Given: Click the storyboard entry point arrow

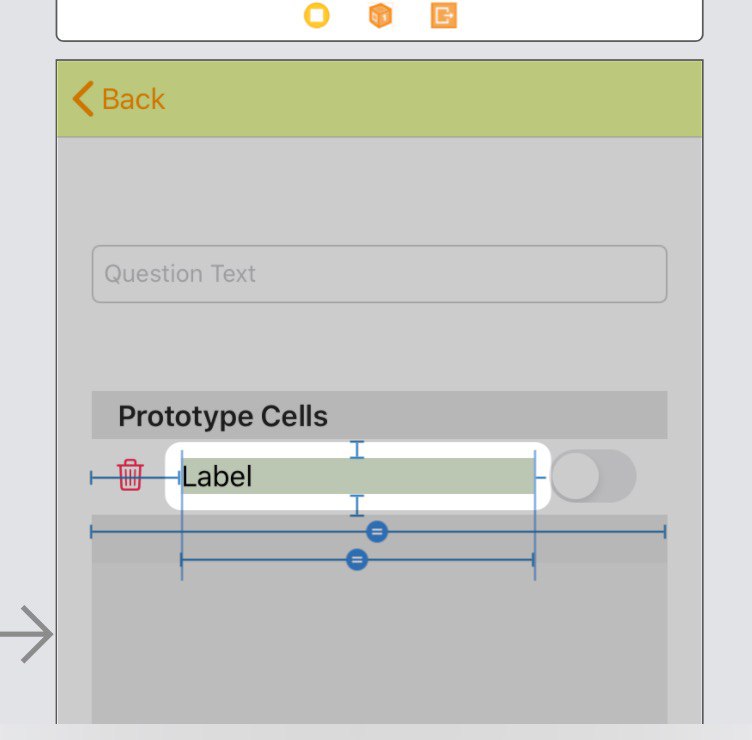Looking at the screenshot, I should 28,636.
